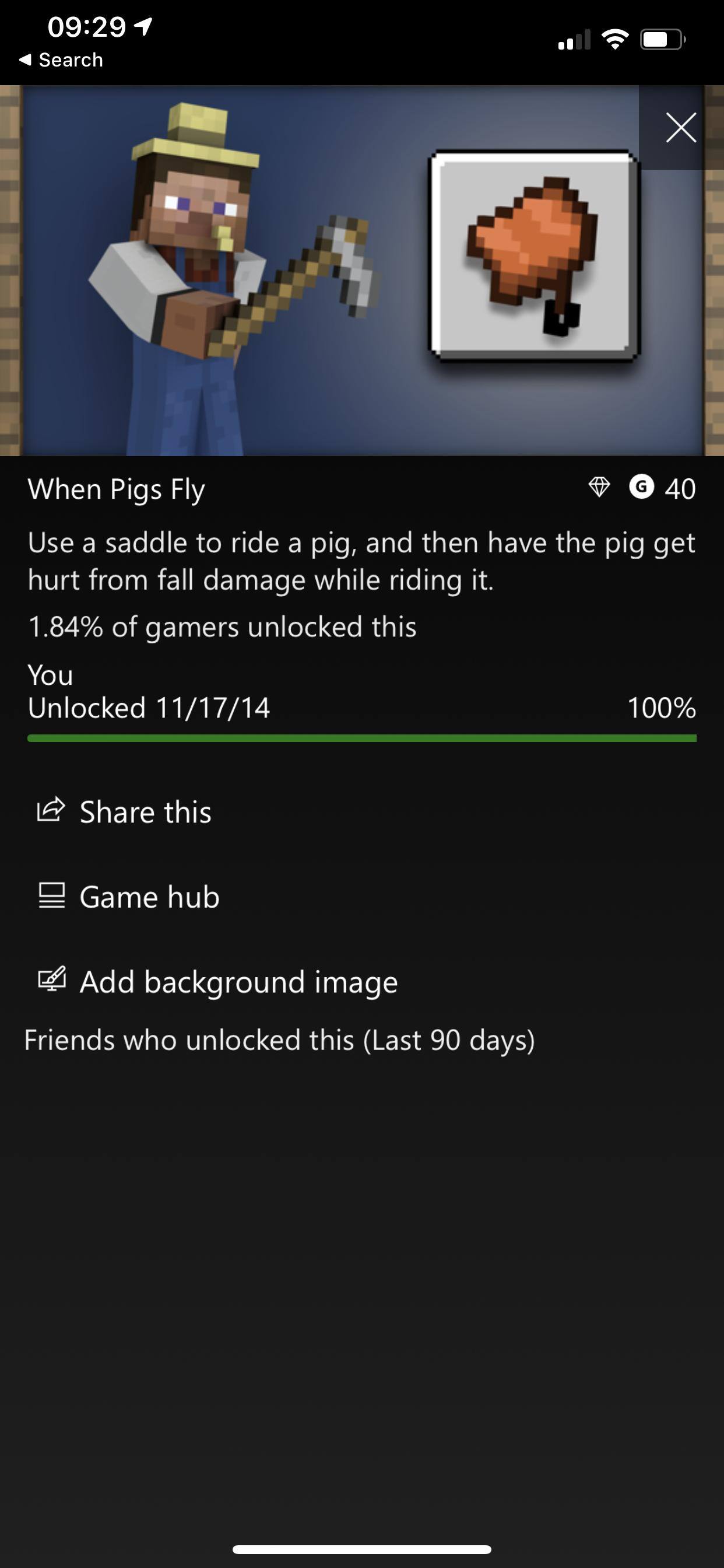Tap the Game hub icon
The width and height of the screenshot is (724, 1568).
[x=52, y=895]
